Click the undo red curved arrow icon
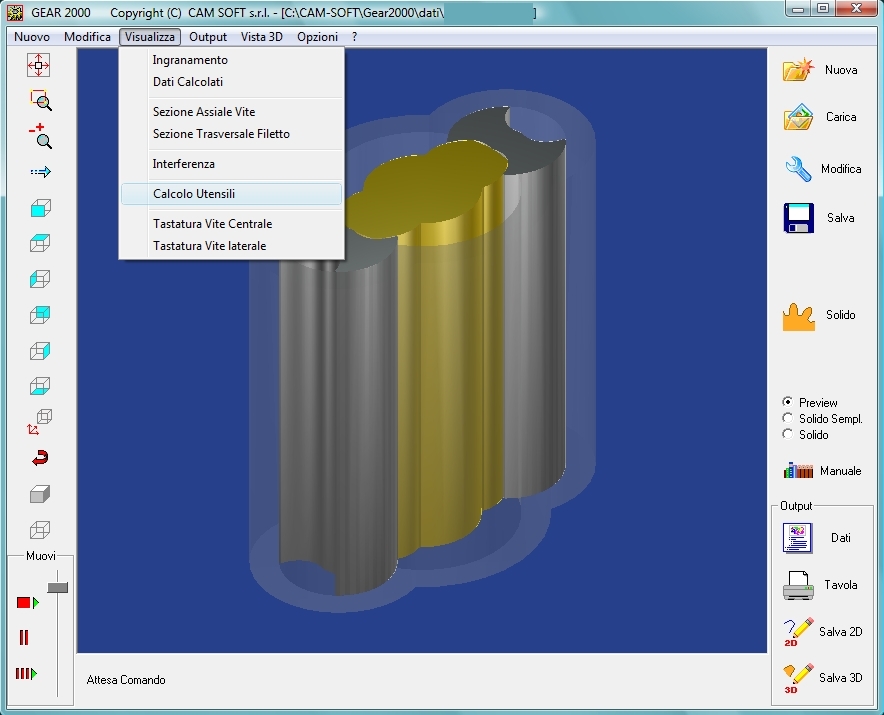Screen dimensions: 884x715 40,458
